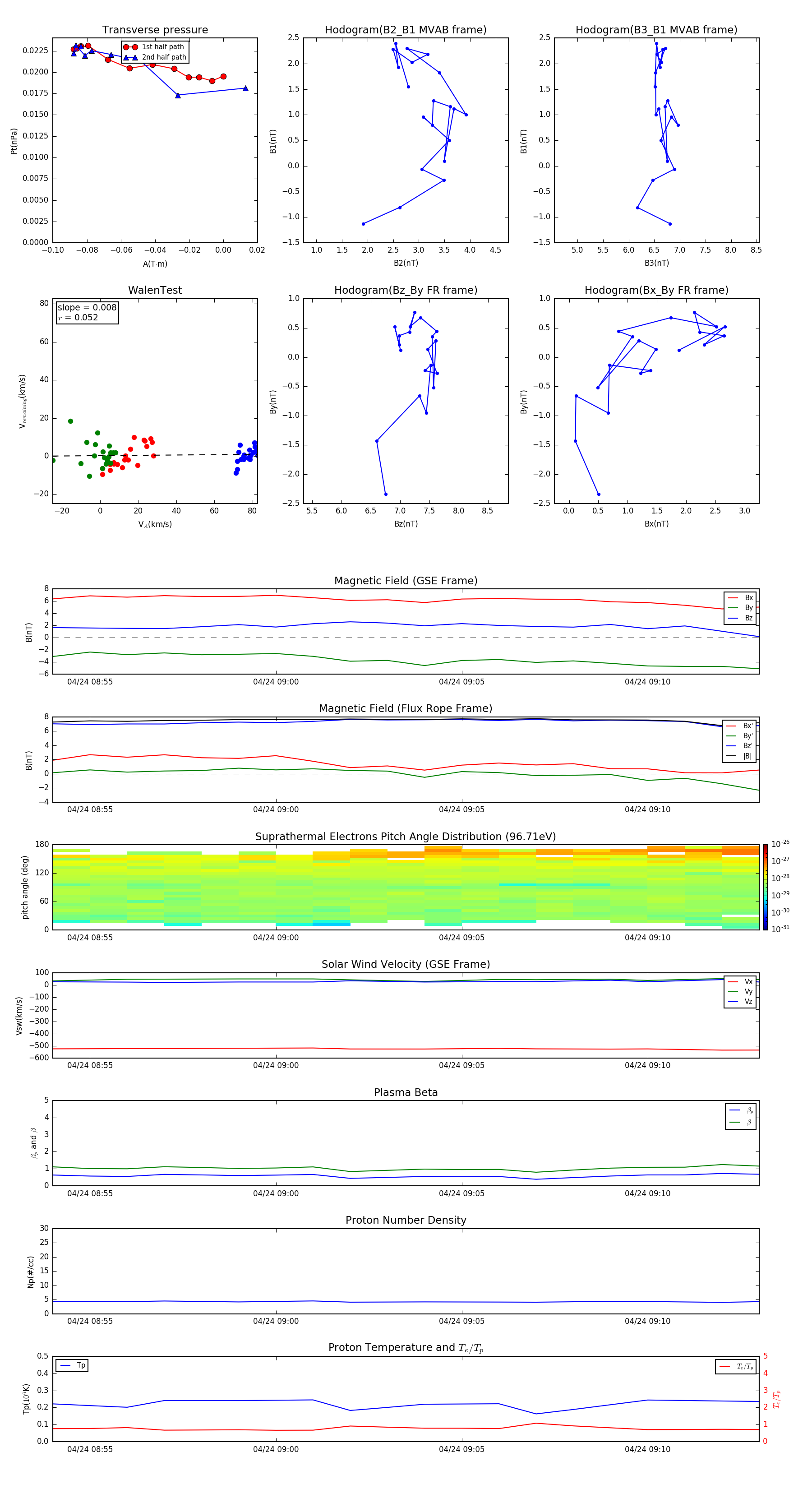The height and width of the screenshot is (1489, 812).
Task: Click the 'Transverse pressure' plot title
Action: (x=155, y=30)
